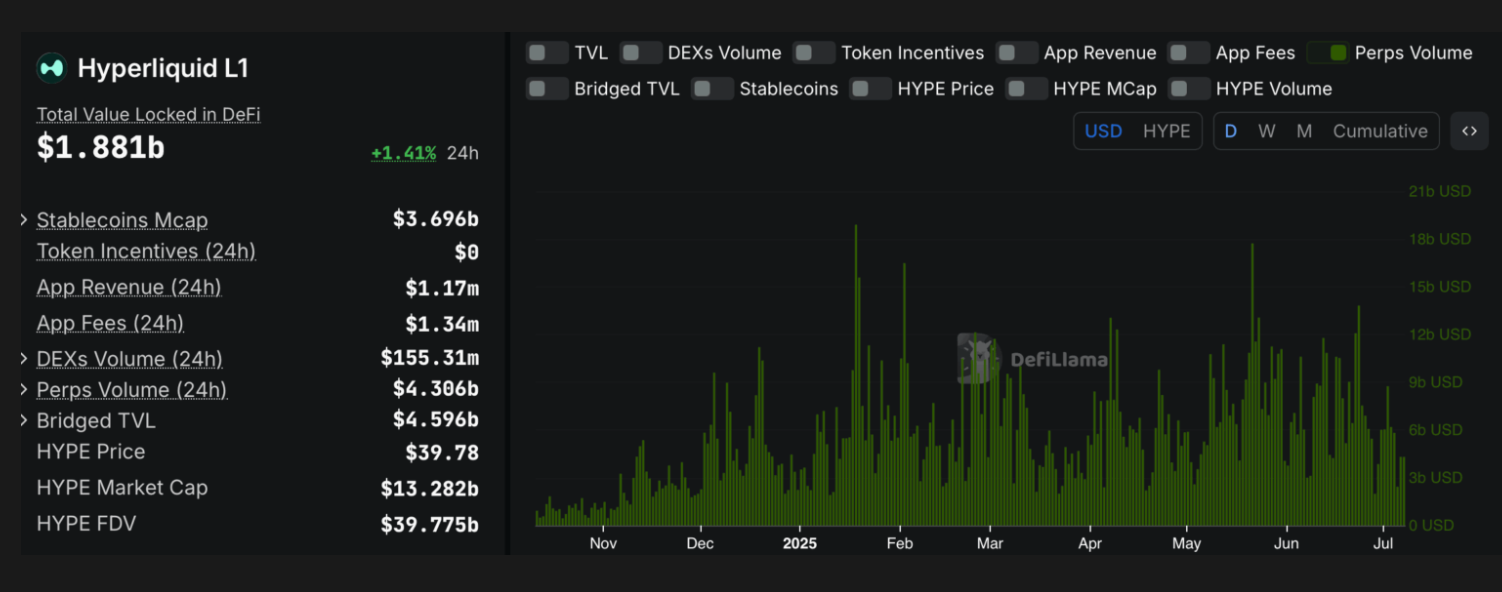The image size is (1502, 592).
Task: Expand the Stablecoins Mcap row
Action: pyautogui.click(x=24, y=220)
